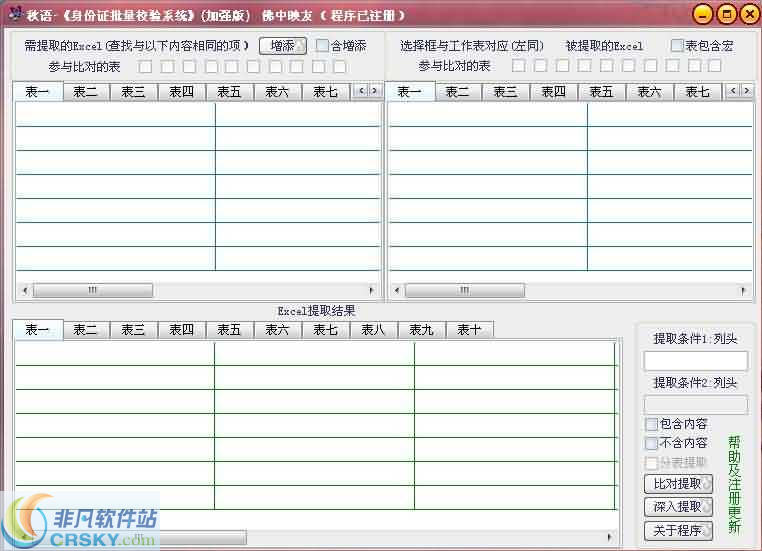Select 表一 tab in right Excel panel

click(410, 91)
